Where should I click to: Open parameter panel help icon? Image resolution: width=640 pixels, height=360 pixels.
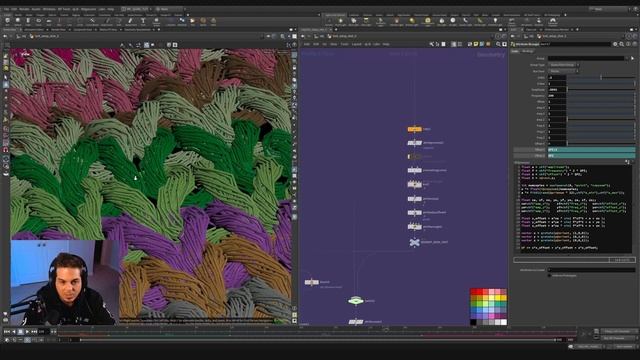634,44
